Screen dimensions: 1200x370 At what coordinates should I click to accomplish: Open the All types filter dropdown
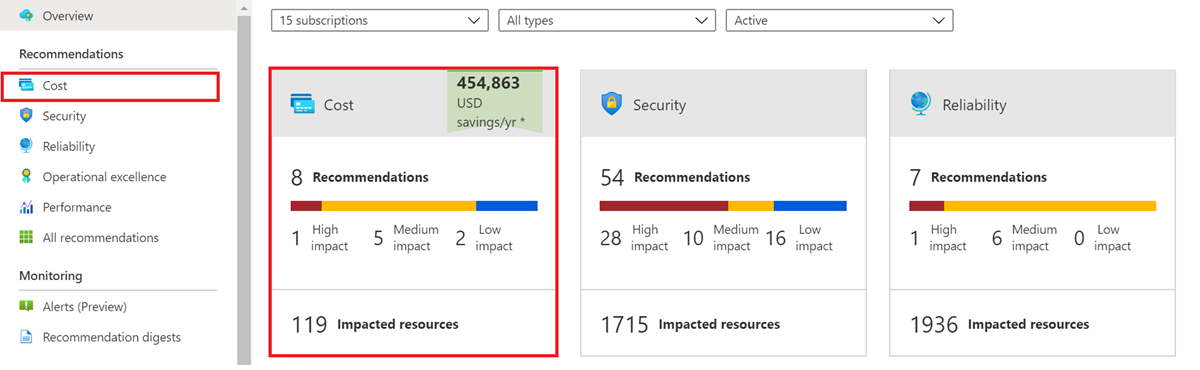click(607, 20)
